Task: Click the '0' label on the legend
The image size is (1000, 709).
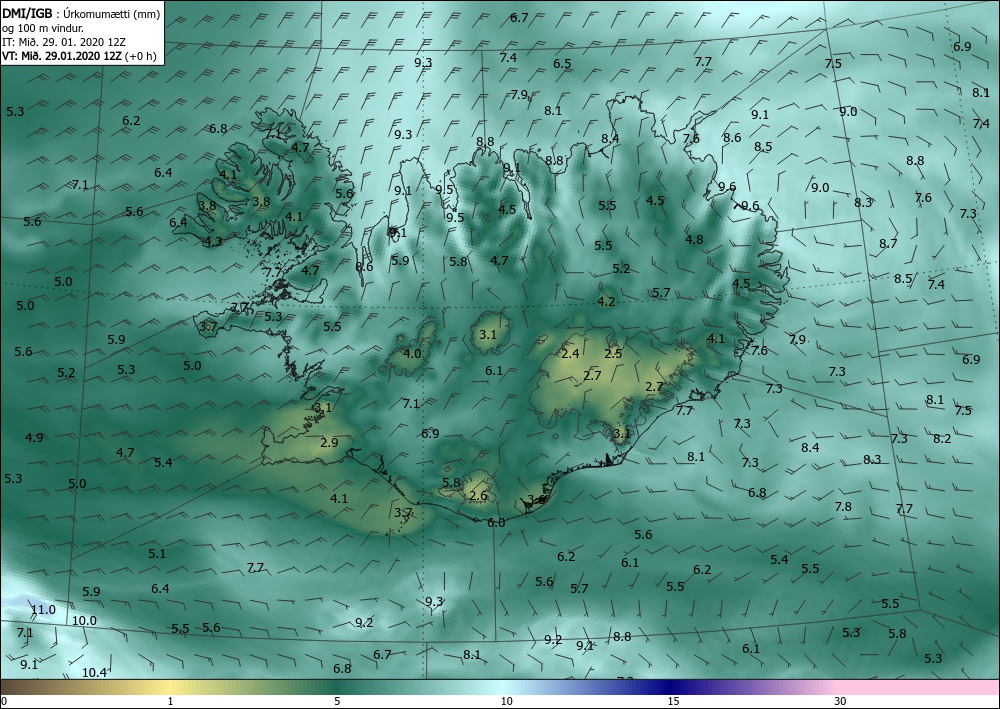Action: (4, 701)
